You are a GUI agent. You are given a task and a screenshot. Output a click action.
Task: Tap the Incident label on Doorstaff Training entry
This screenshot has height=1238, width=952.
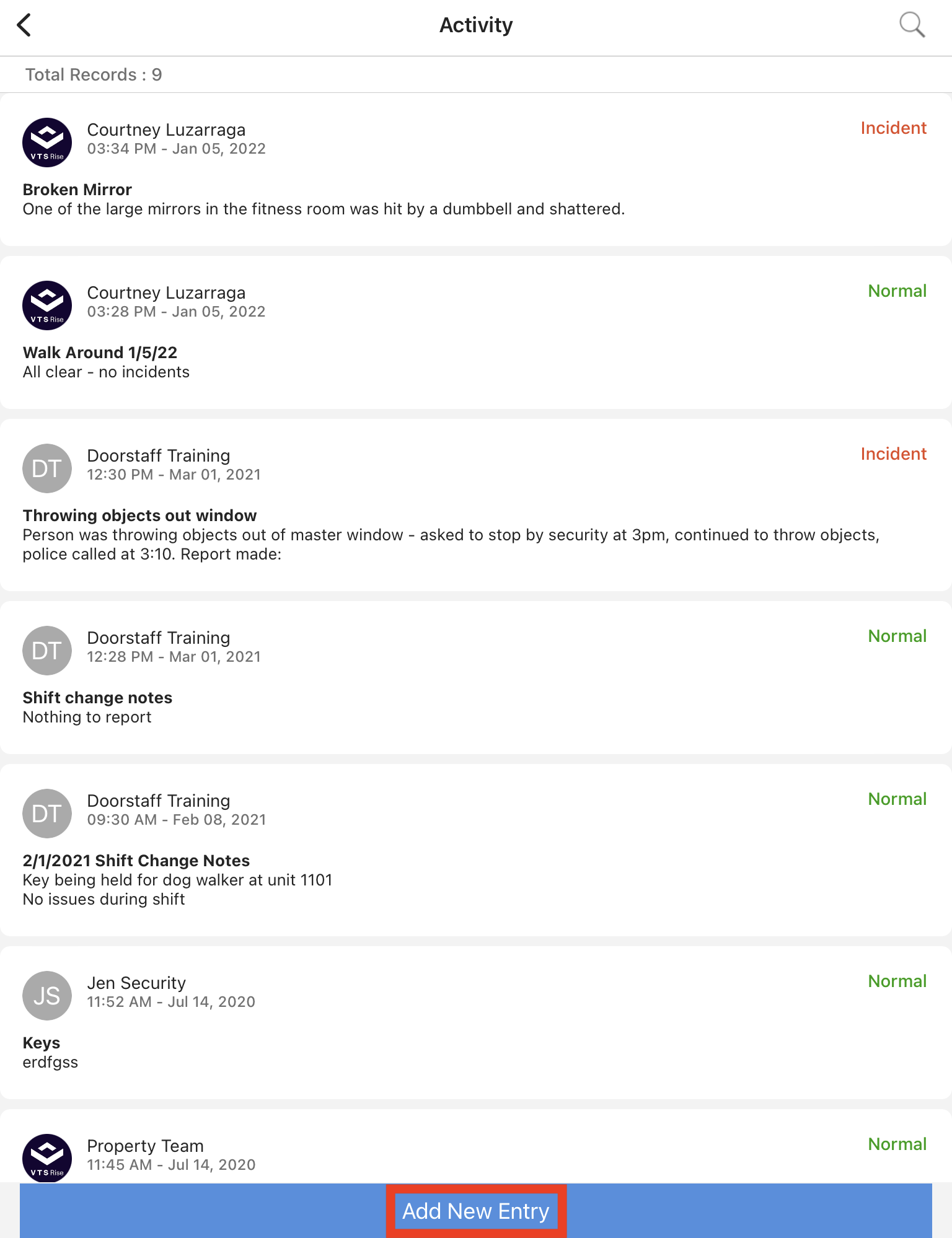click(893, 454)
